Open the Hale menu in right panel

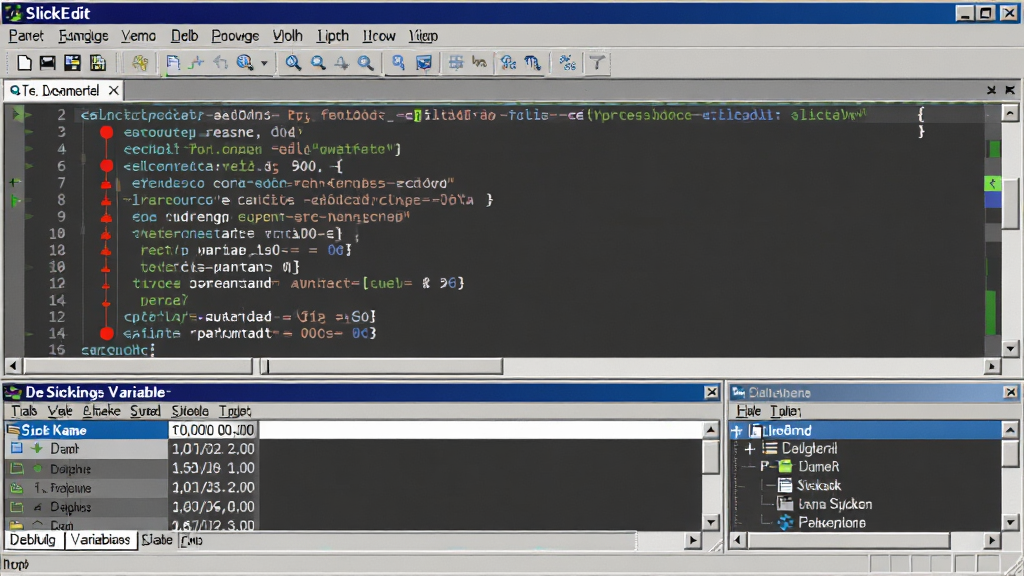pyautogui.click(x=748, y=411)
